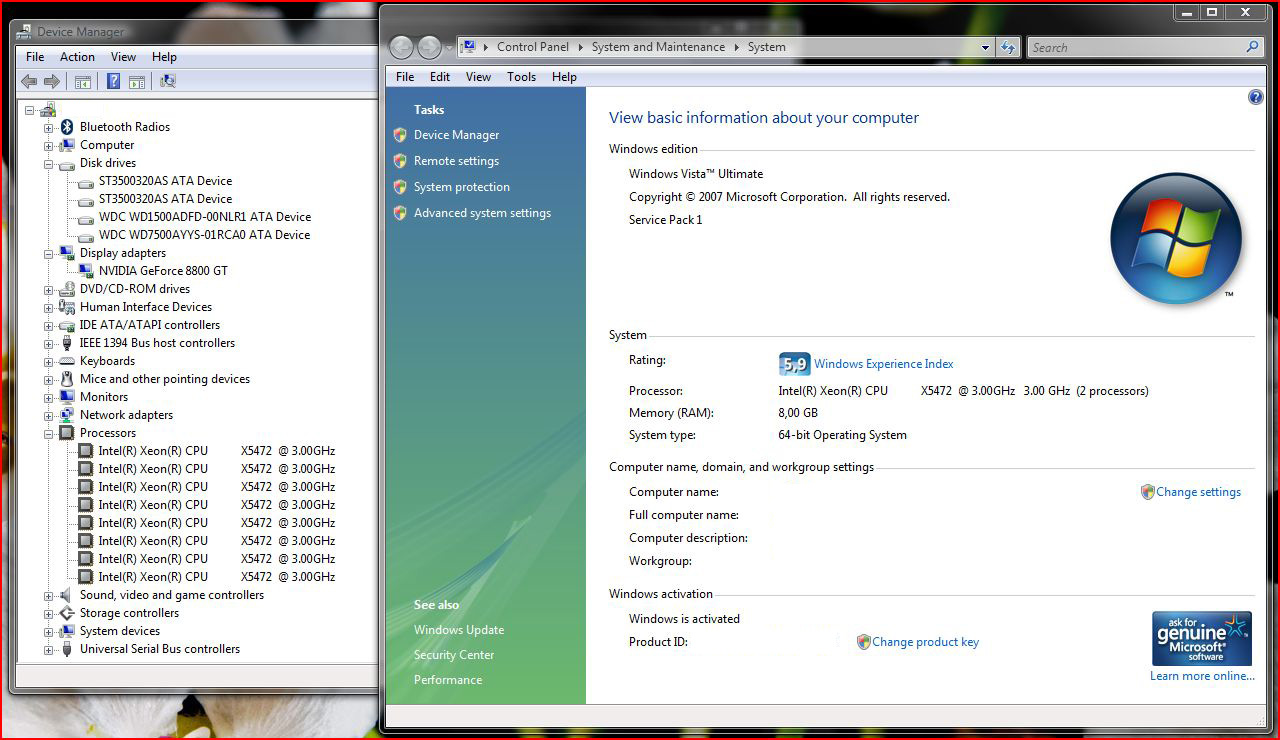1280x740 pixels.
Task: Click the Learn more online link
Action: [x=1202, y=676]
